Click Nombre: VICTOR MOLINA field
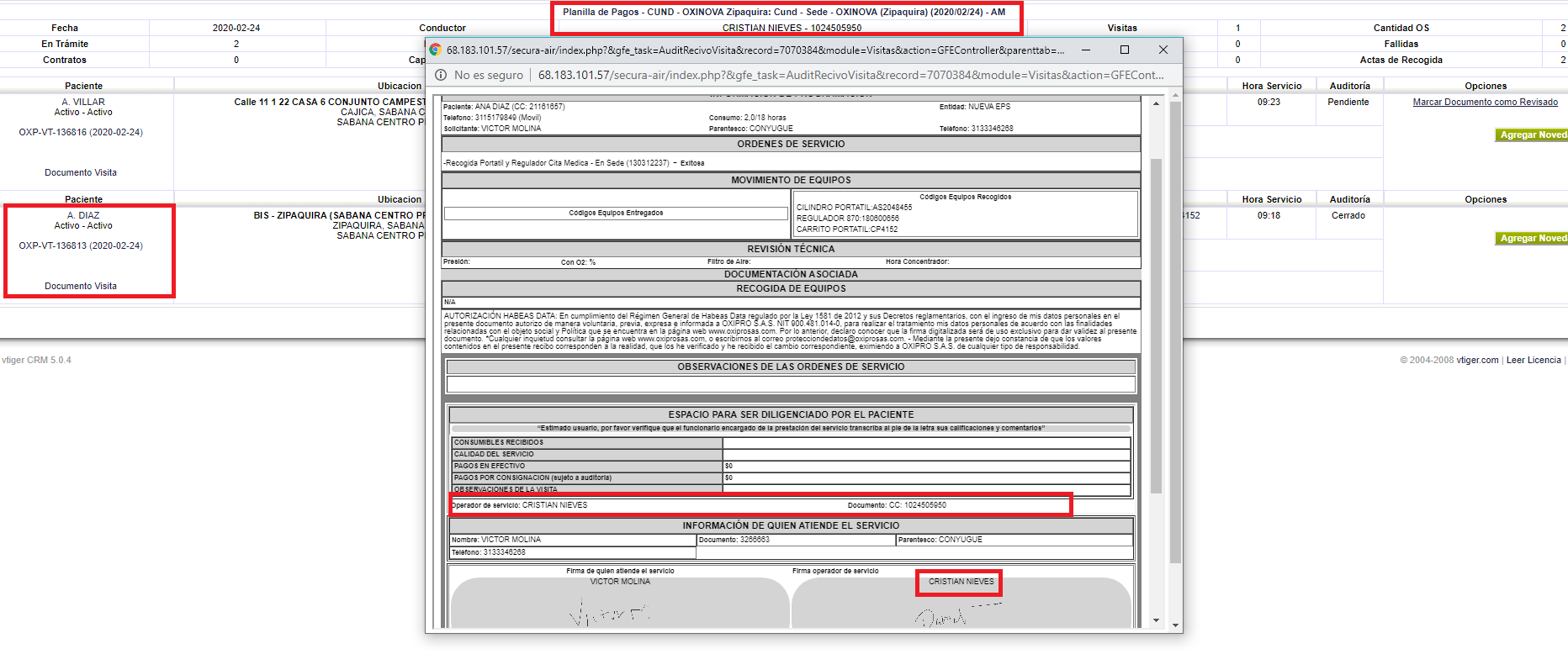The height and width of the screenshot is (654, 1568). pyautogui.click(x=573, y=540)
